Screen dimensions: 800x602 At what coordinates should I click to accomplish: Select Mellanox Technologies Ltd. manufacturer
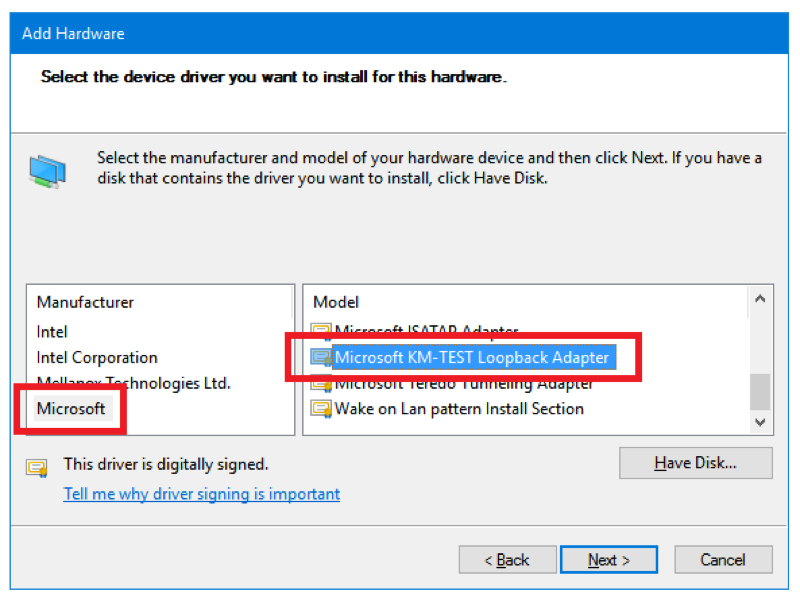tap(133, 383)
